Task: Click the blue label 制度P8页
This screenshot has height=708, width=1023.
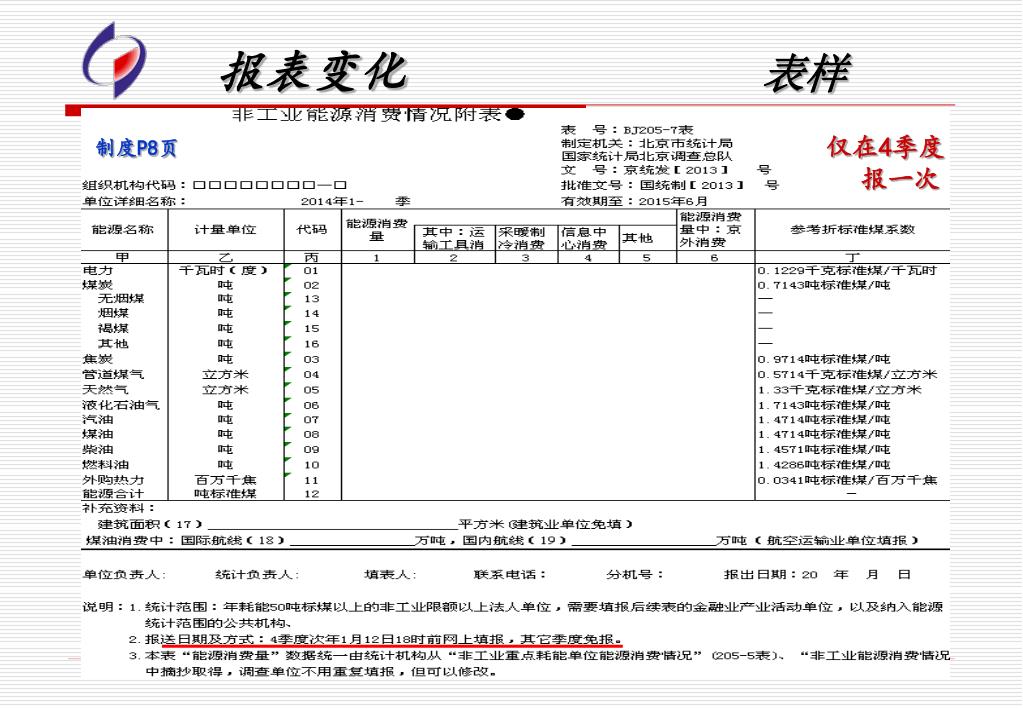Action: tap(137, 148)
